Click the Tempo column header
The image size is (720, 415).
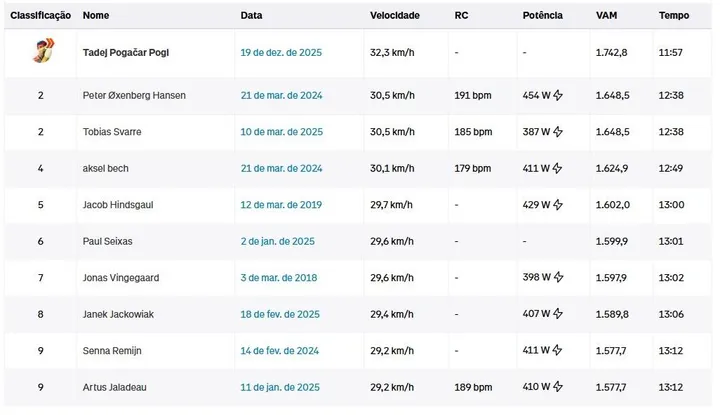[674, 15]
